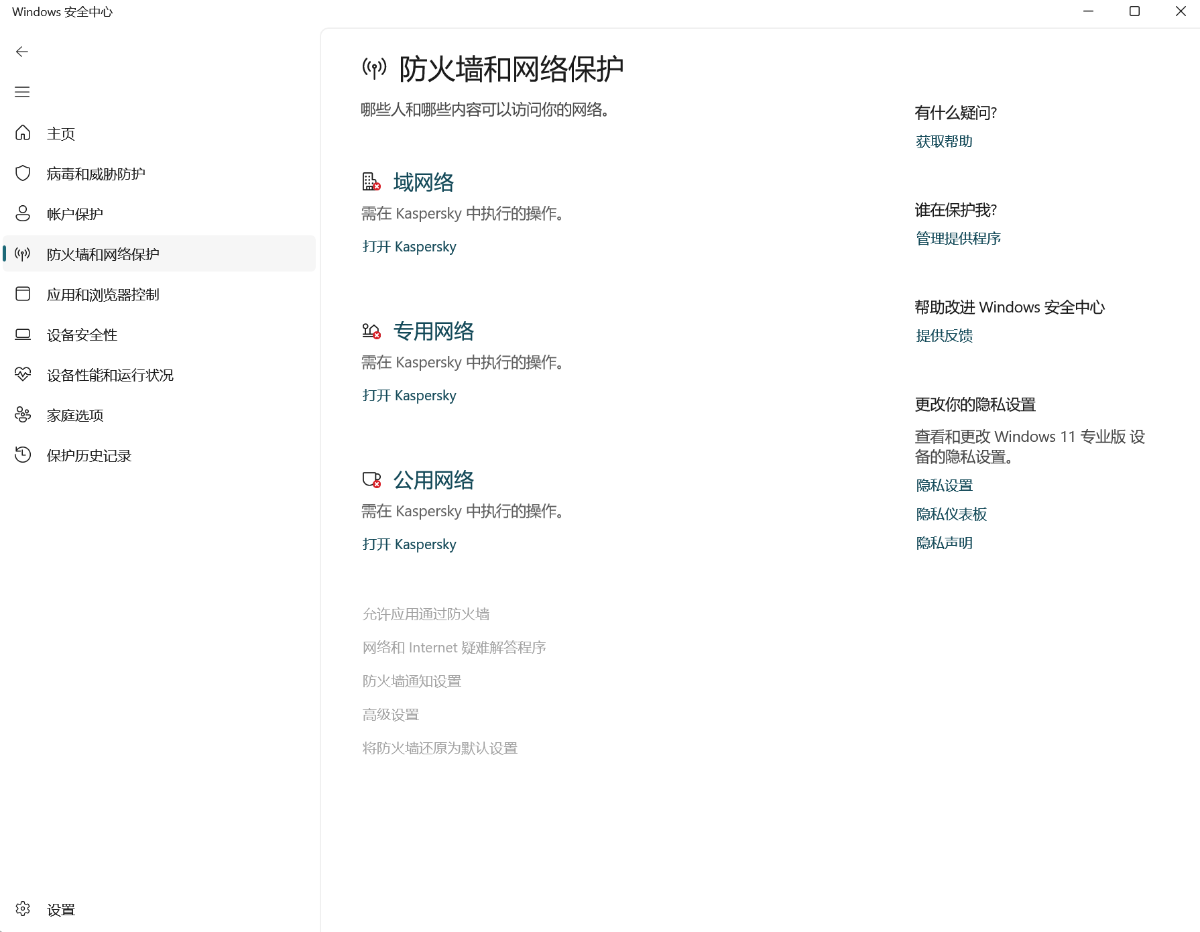This screenshot has width=1200, height=932.
Task: Click the family icon for 家庭选项
Action: (23, 415)
